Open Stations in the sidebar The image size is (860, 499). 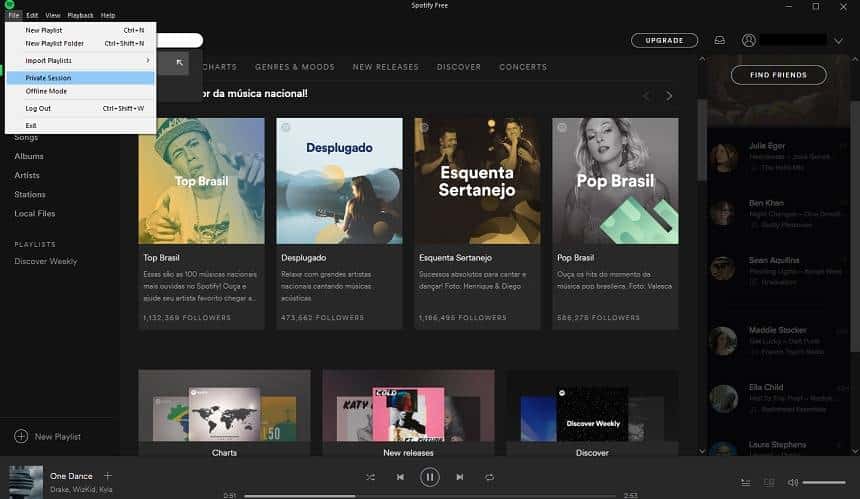pyautogui.click(x=30, y=195)
